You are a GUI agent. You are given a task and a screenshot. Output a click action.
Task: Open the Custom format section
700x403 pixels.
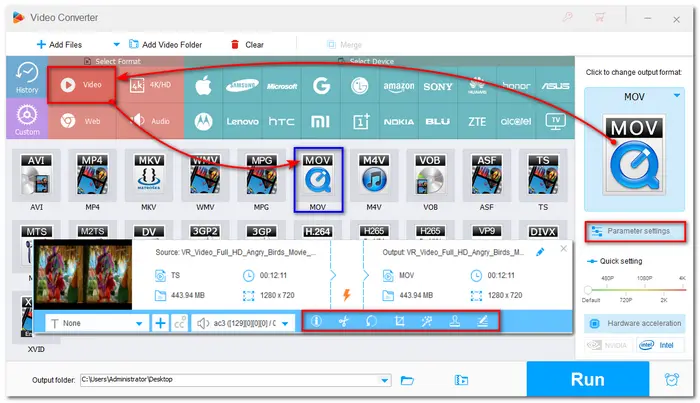pyautogui.click(x=27, y=119)
